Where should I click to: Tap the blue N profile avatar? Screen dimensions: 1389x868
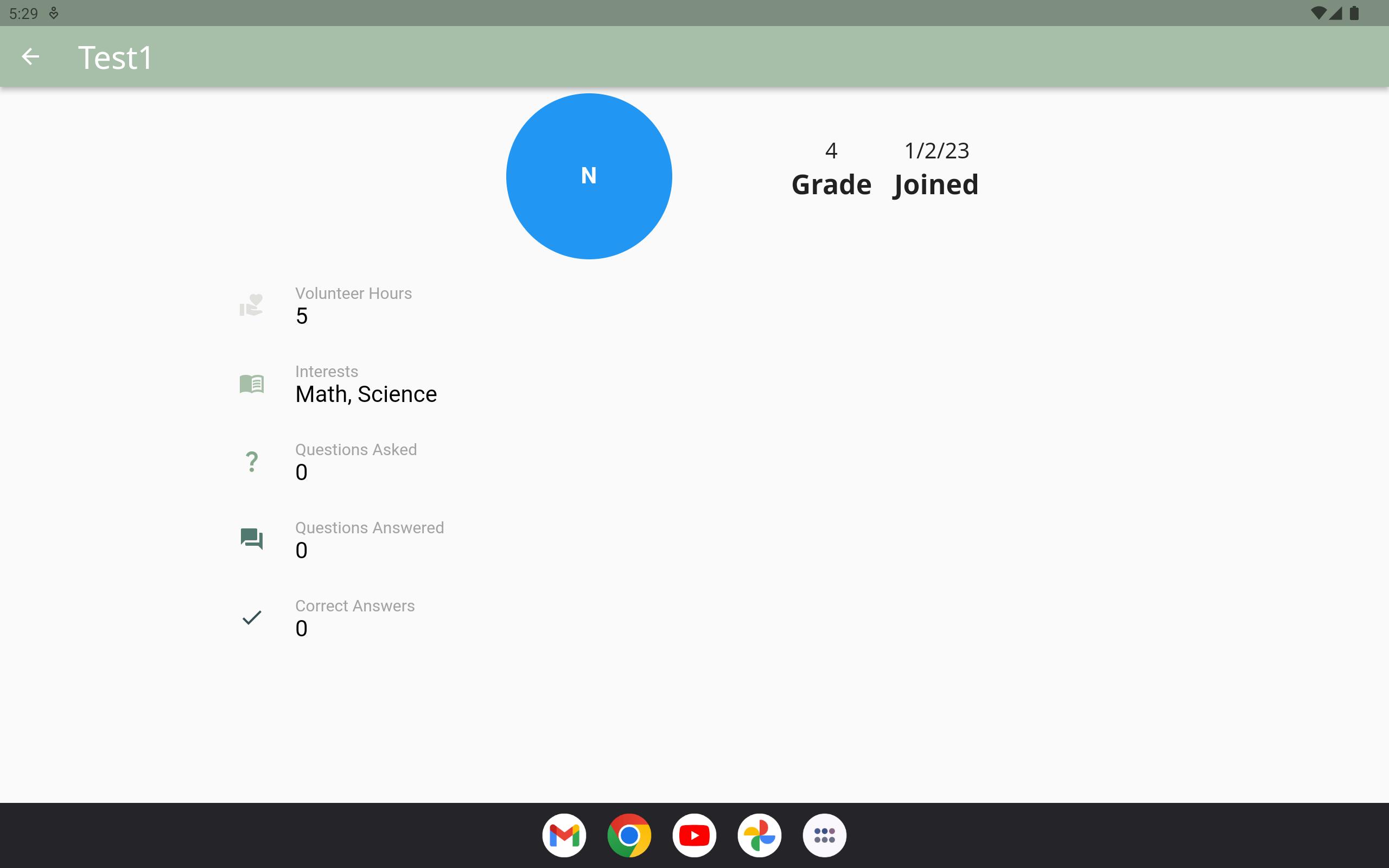coord(589,176)
